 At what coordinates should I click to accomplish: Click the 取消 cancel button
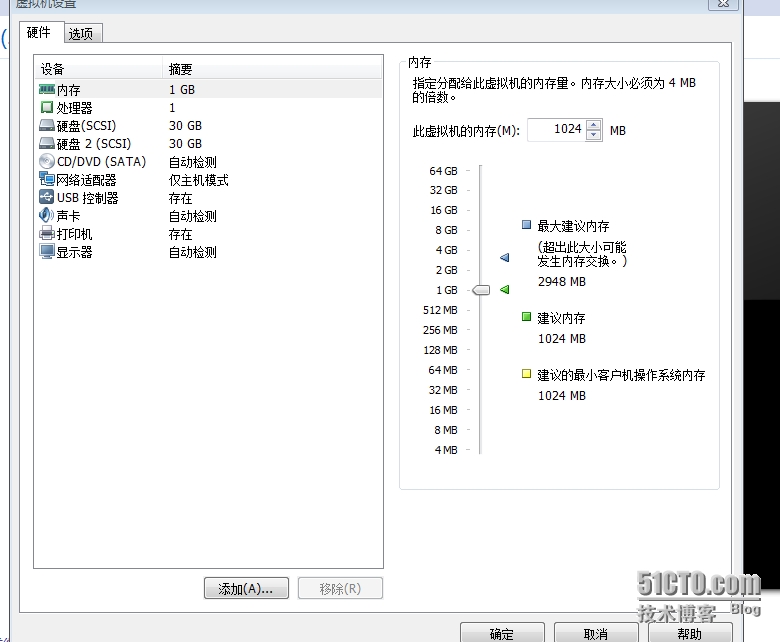point(596,633)
